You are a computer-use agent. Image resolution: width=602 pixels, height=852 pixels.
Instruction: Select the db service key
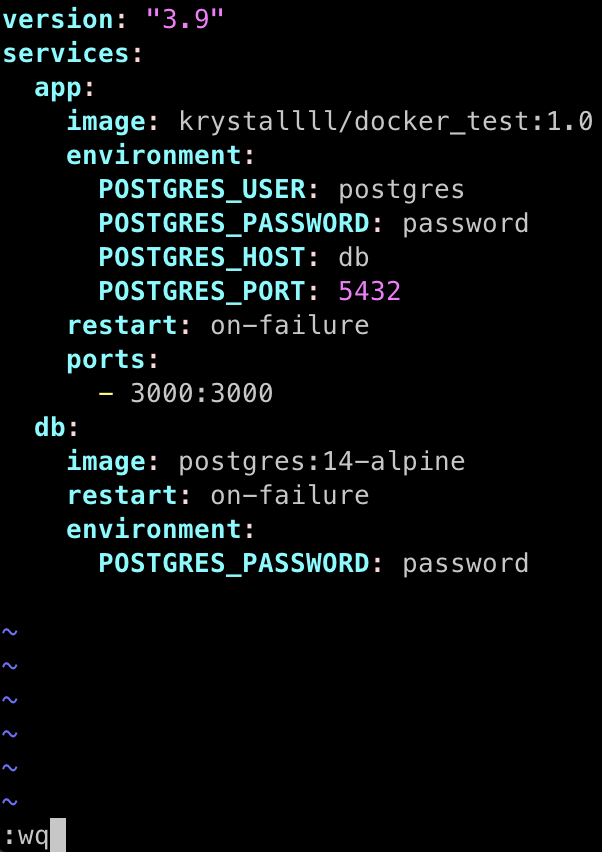pyautogui.click(x=51, y=428)
